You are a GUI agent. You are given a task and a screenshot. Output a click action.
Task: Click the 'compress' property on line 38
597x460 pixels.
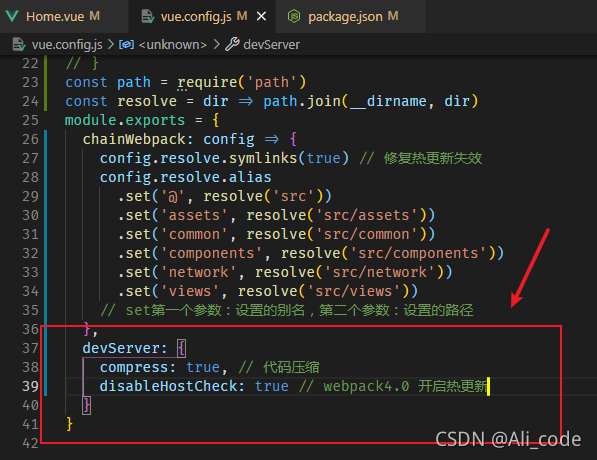tap(134, 367)
